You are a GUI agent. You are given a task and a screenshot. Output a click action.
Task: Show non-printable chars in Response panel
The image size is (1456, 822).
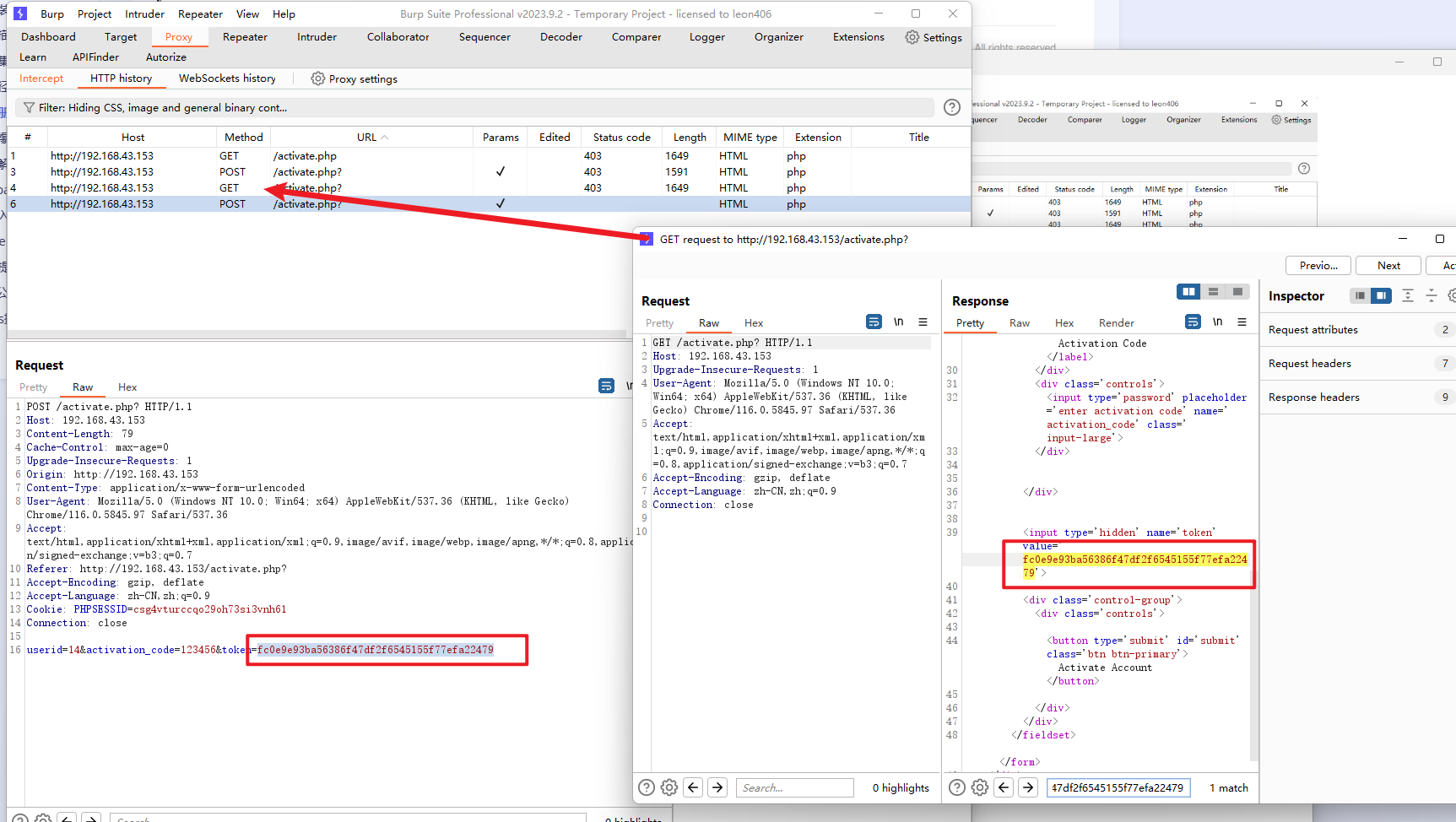1218,322
